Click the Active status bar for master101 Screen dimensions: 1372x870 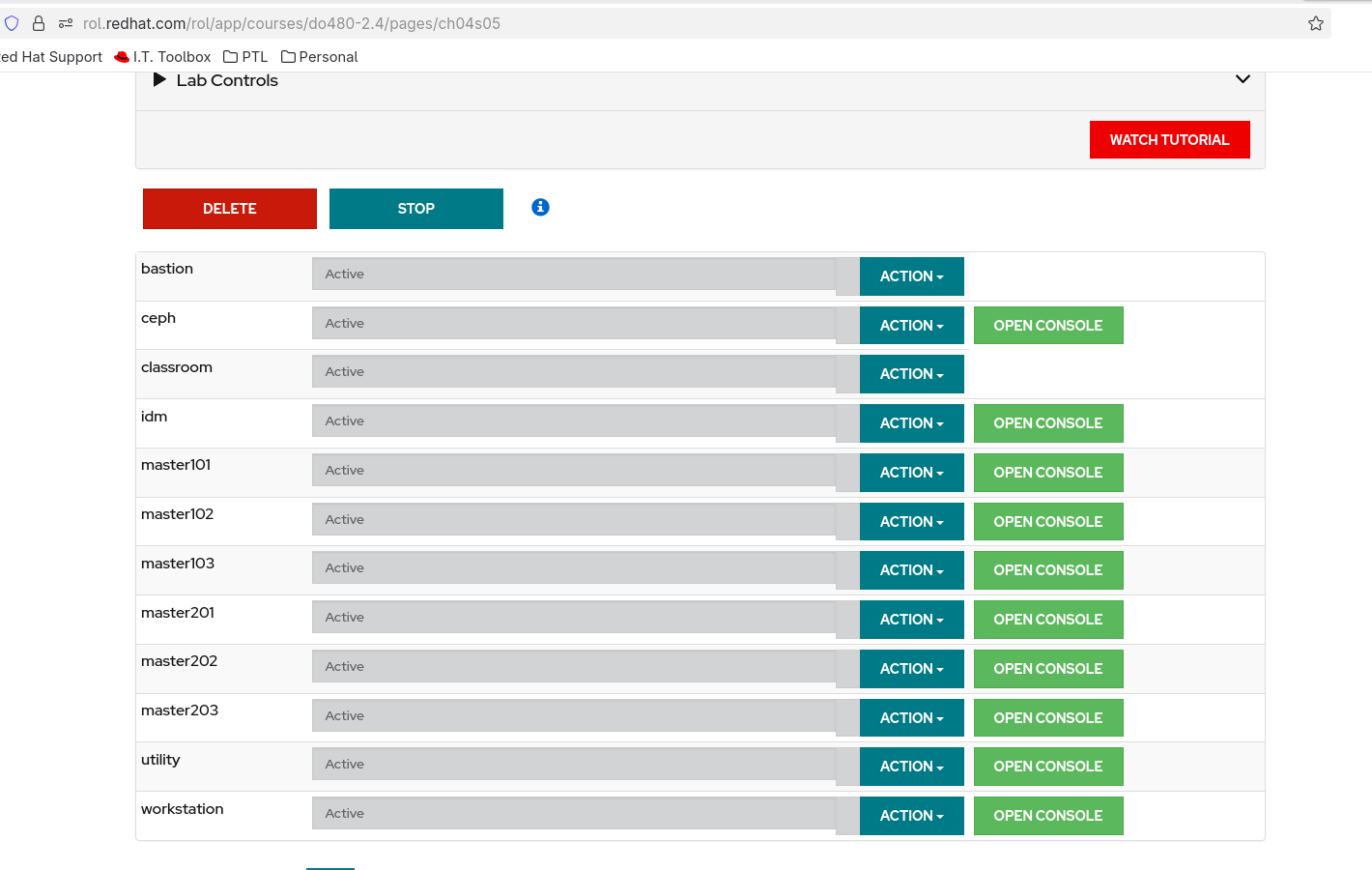click(574, 471)
